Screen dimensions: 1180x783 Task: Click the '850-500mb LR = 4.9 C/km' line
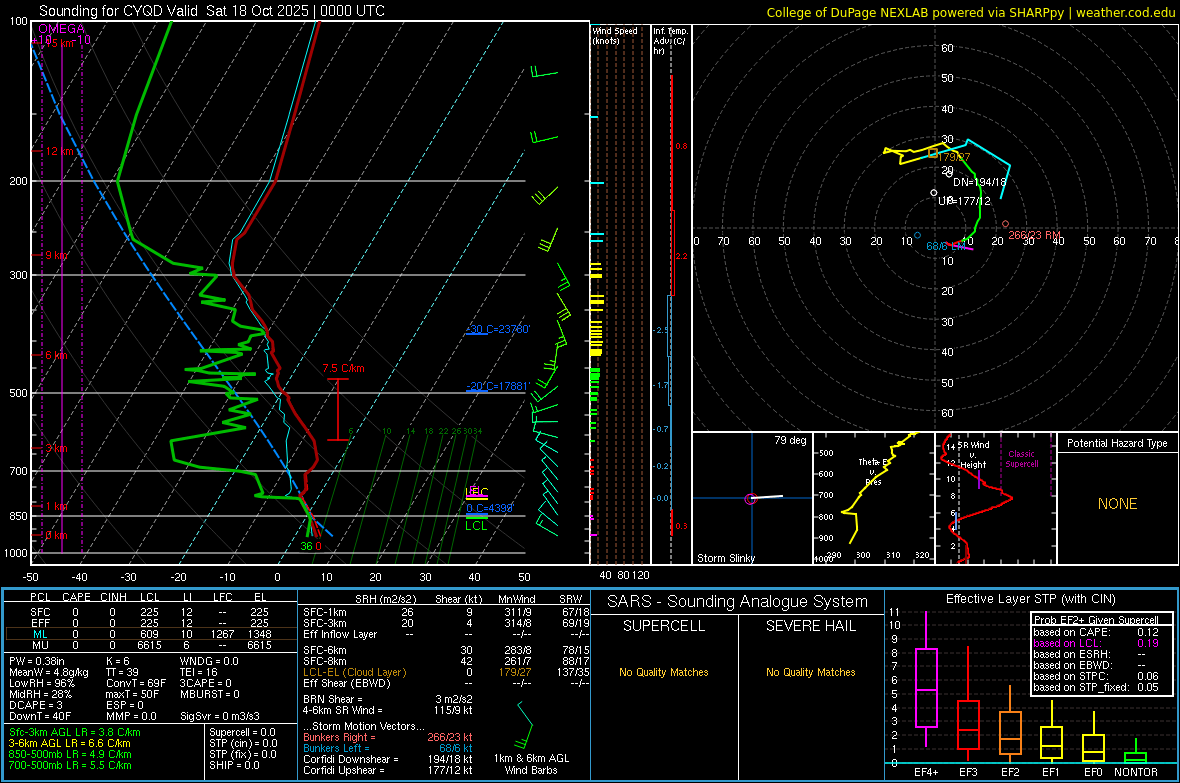(x=70, y=754)
